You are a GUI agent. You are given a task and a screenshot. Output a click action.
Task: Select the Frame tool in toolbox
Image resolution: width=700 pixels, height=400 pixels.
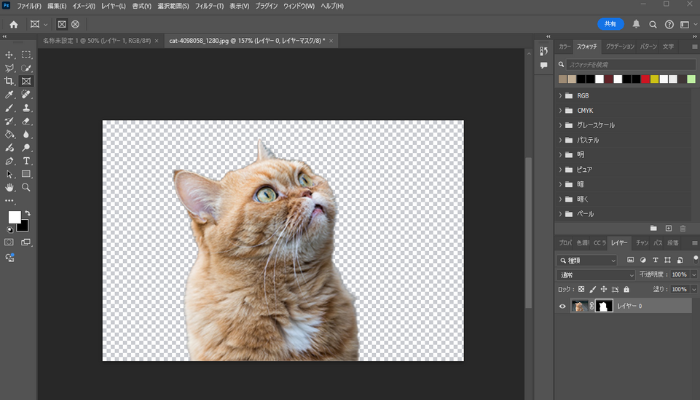26,81
